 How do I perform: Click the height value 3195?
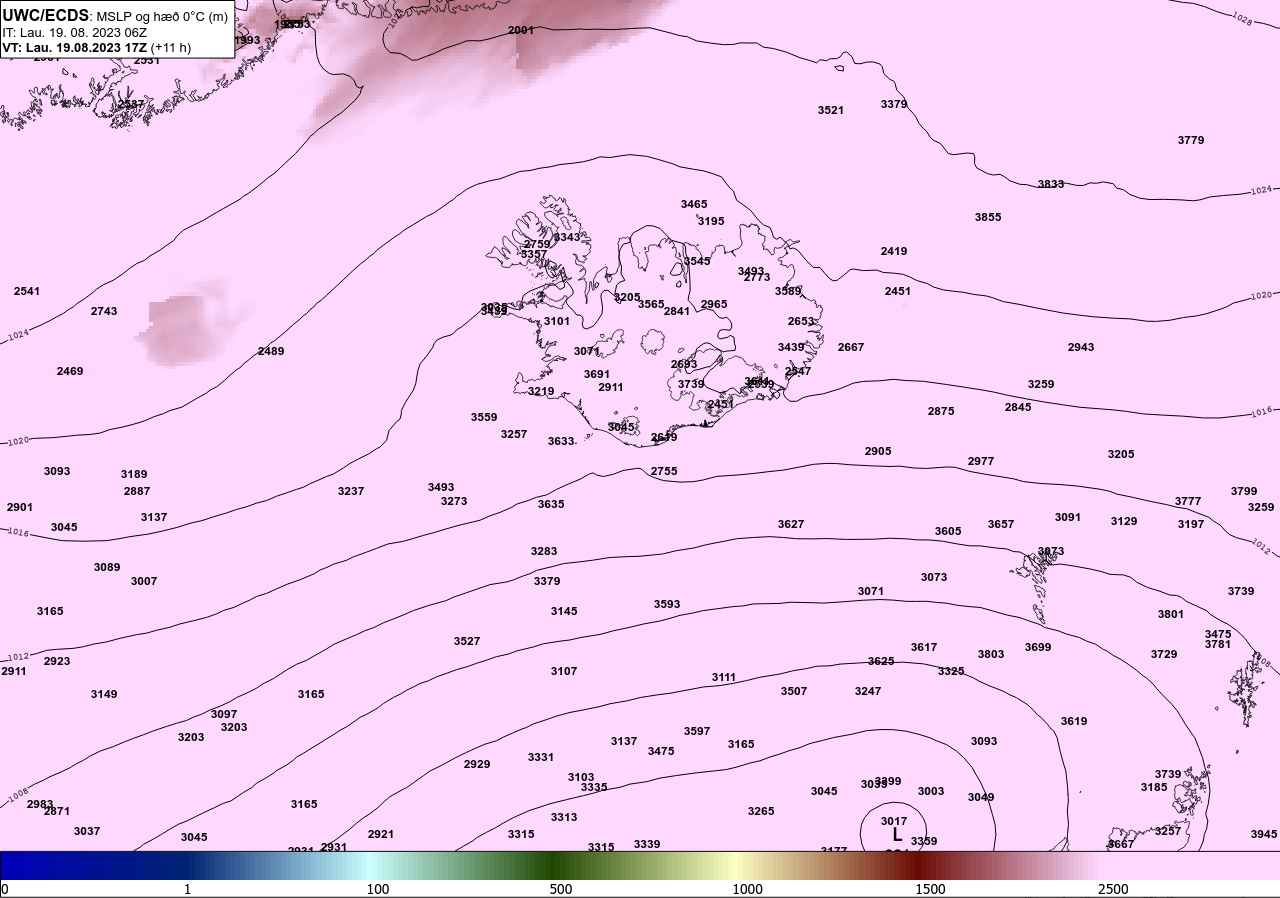tap(711, 221)
